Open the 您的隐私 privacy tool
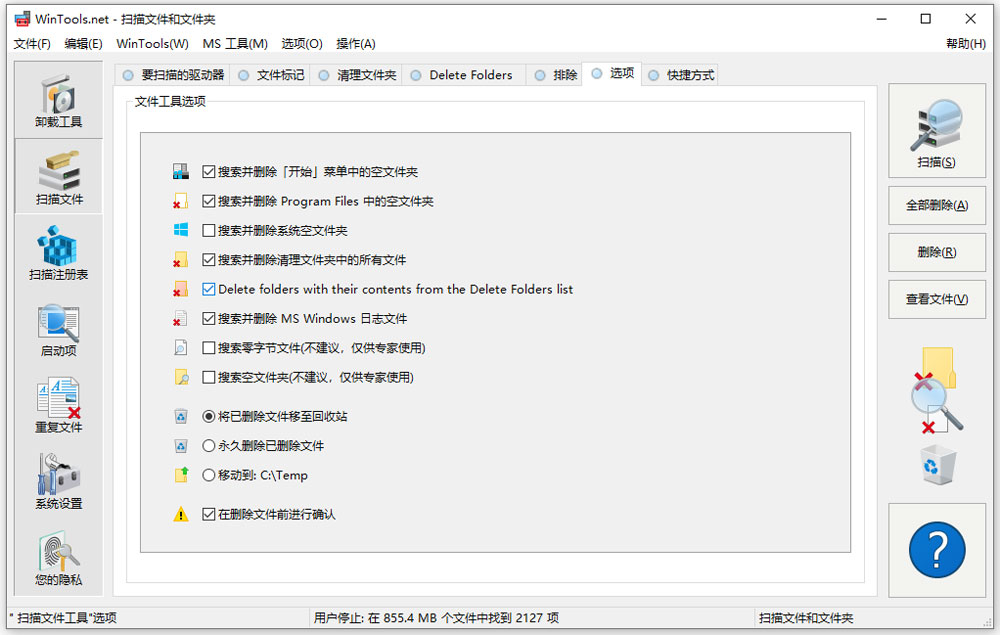 (x=59, y=558)
